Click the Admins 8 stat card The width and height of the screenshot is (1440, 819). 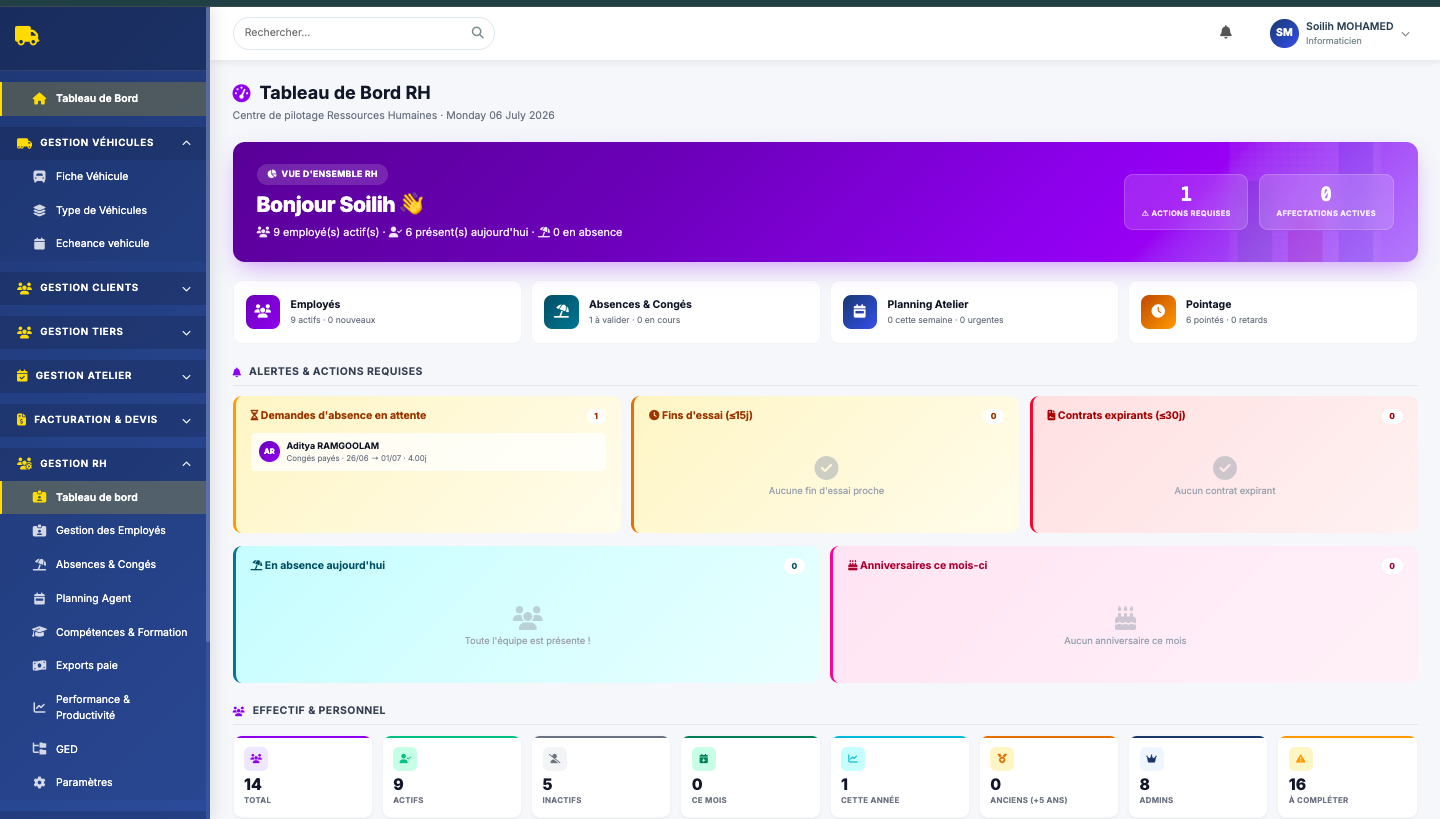pyautogui.click(x=1198, y=777)
